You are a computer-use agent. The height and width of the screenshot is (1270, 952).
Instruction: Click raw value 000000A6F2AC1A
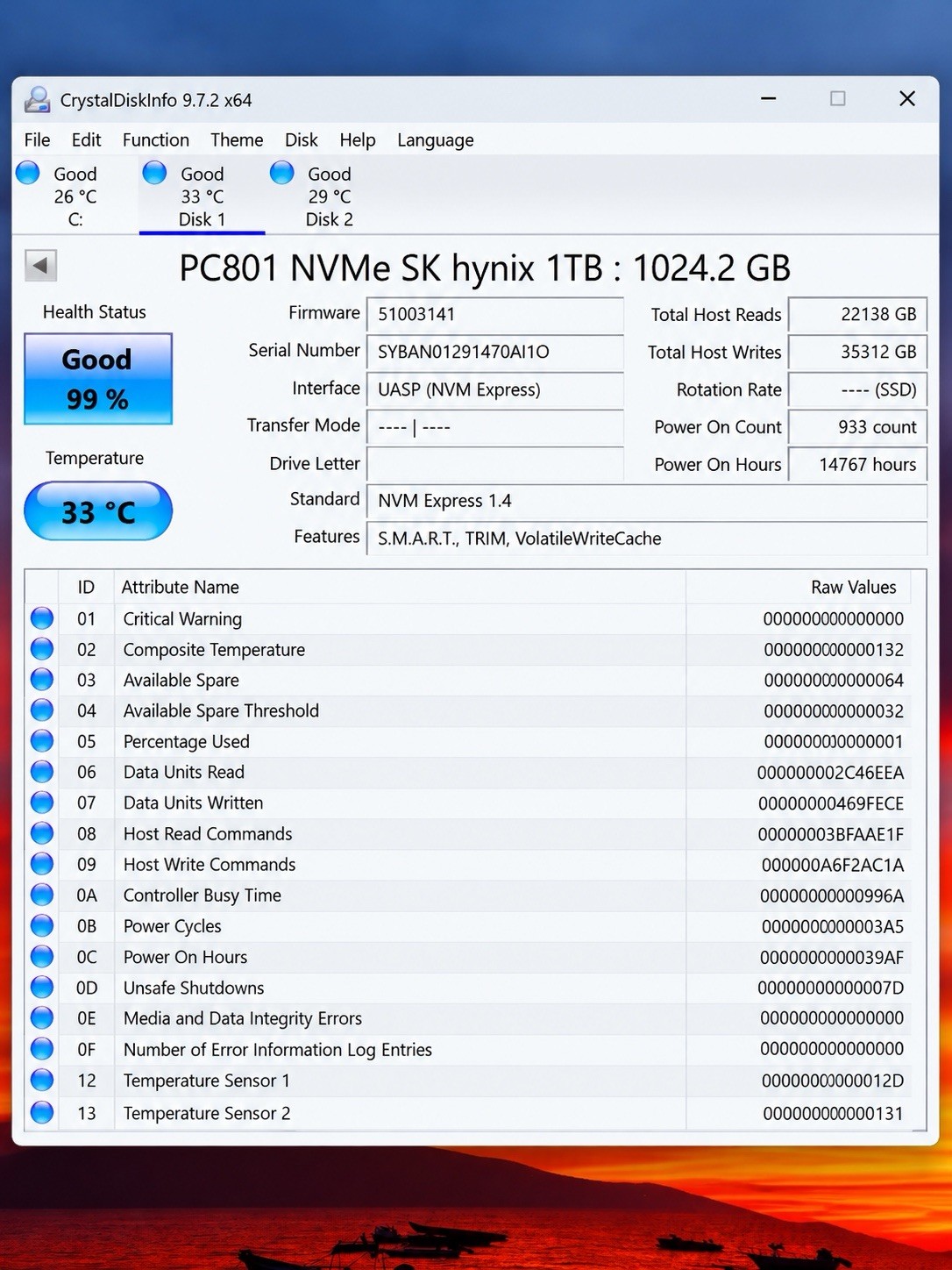(832, 865)
